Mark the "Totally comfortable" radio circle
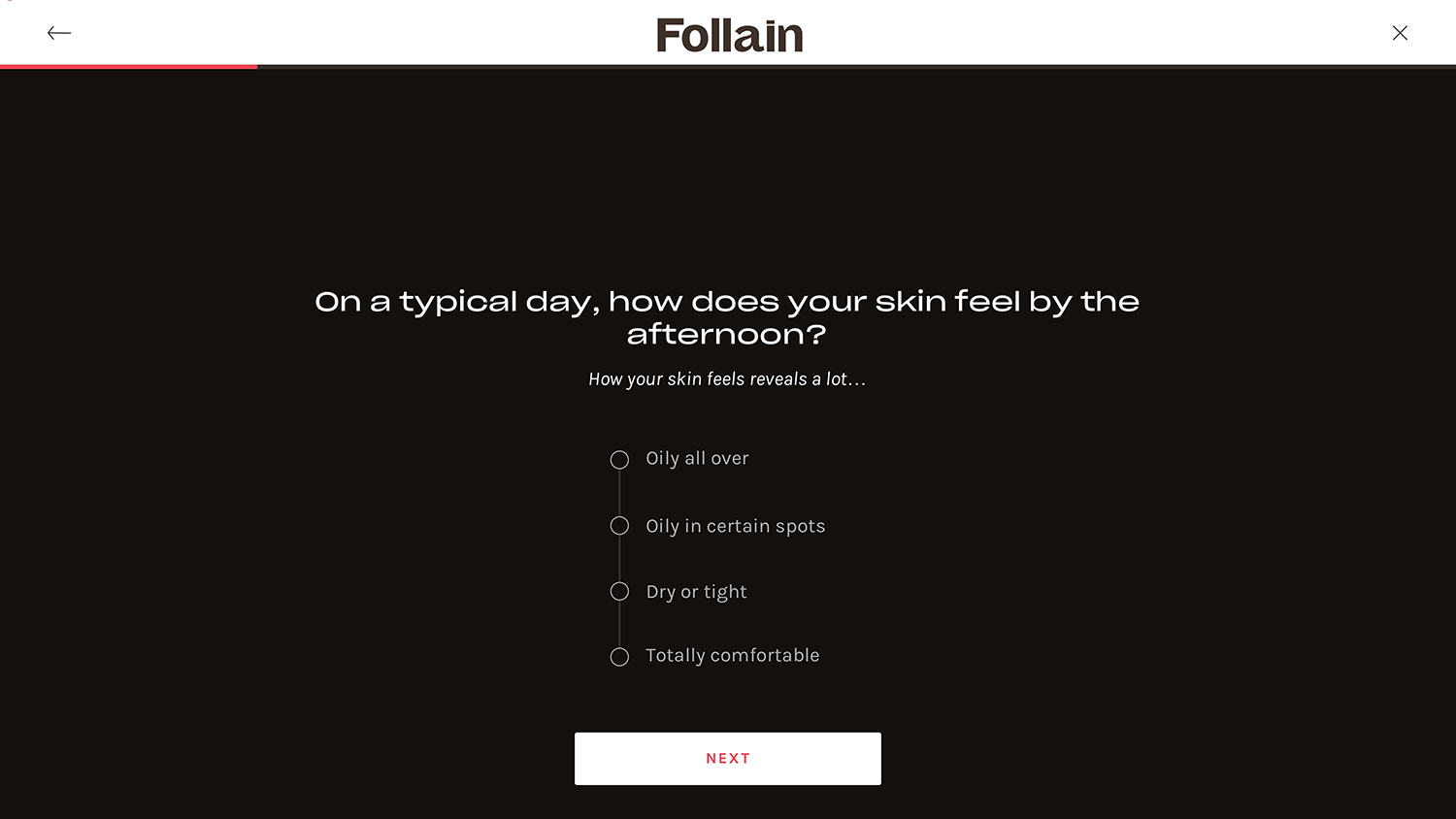Screen dimensions: 1456x819 pyautogui.click(x=619, y=657)
